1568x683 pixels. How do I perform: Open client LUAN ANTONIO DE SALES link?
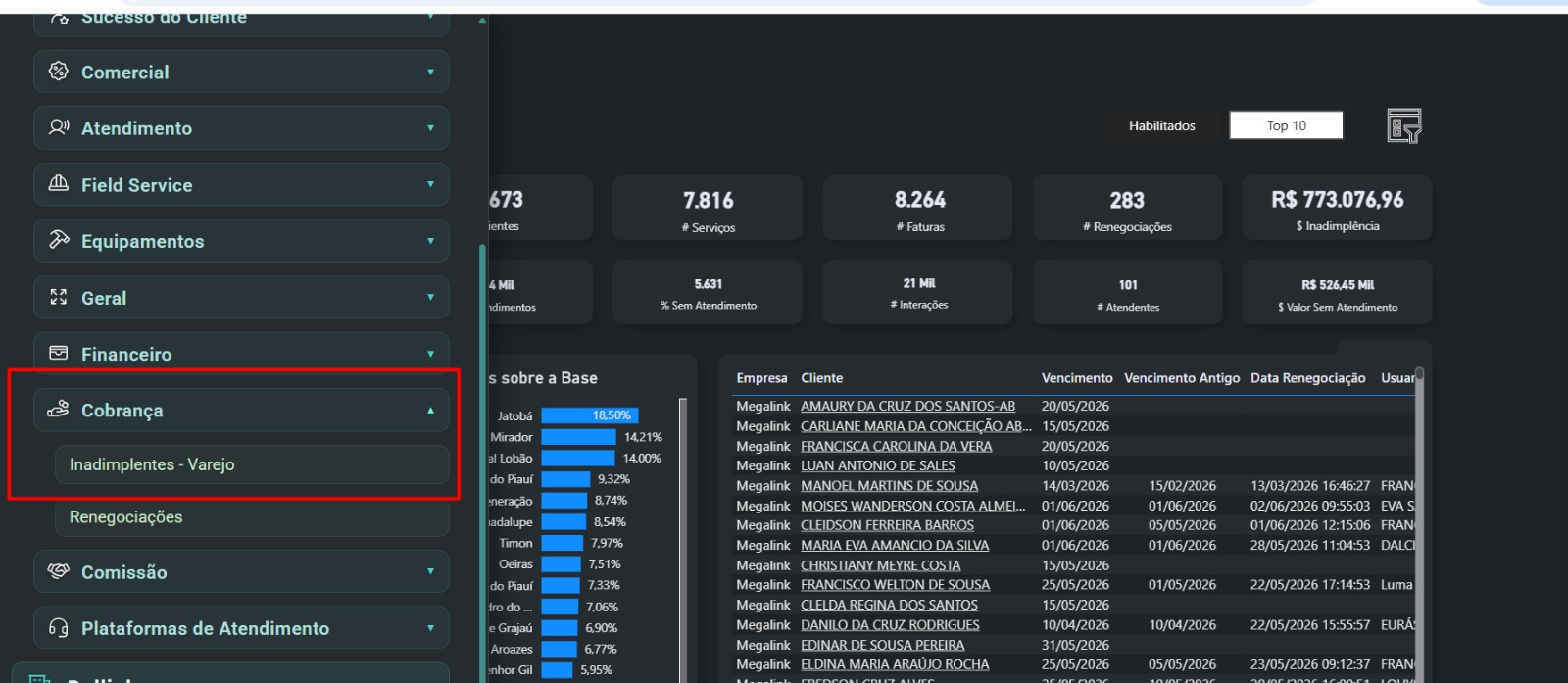[877, 465]
